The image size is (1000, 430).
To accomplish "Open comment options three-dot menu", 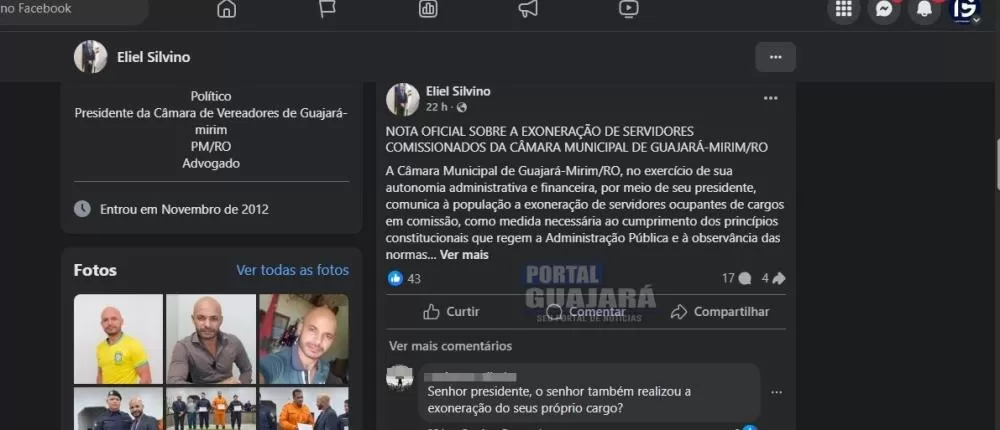I will (x=776, y=392).
